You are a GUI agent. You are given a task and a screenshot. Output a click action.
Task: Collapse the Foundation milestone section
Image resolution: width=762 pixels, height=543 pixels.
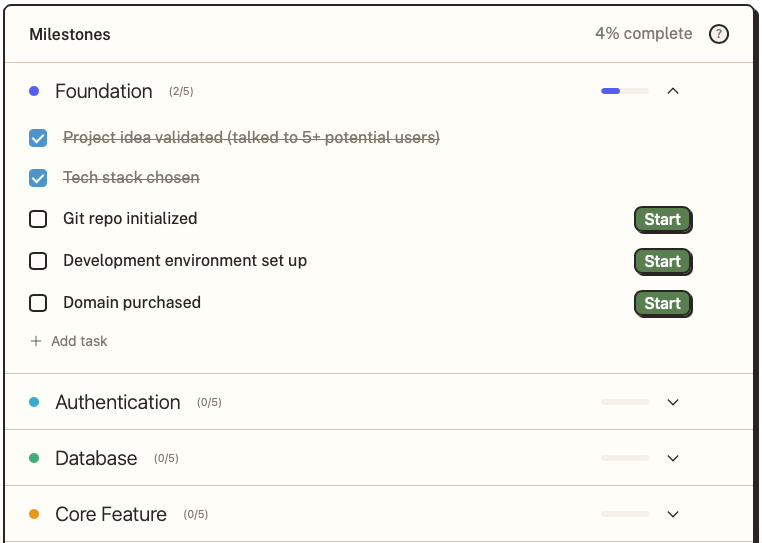pyautogui.click(x=673, y=91)
